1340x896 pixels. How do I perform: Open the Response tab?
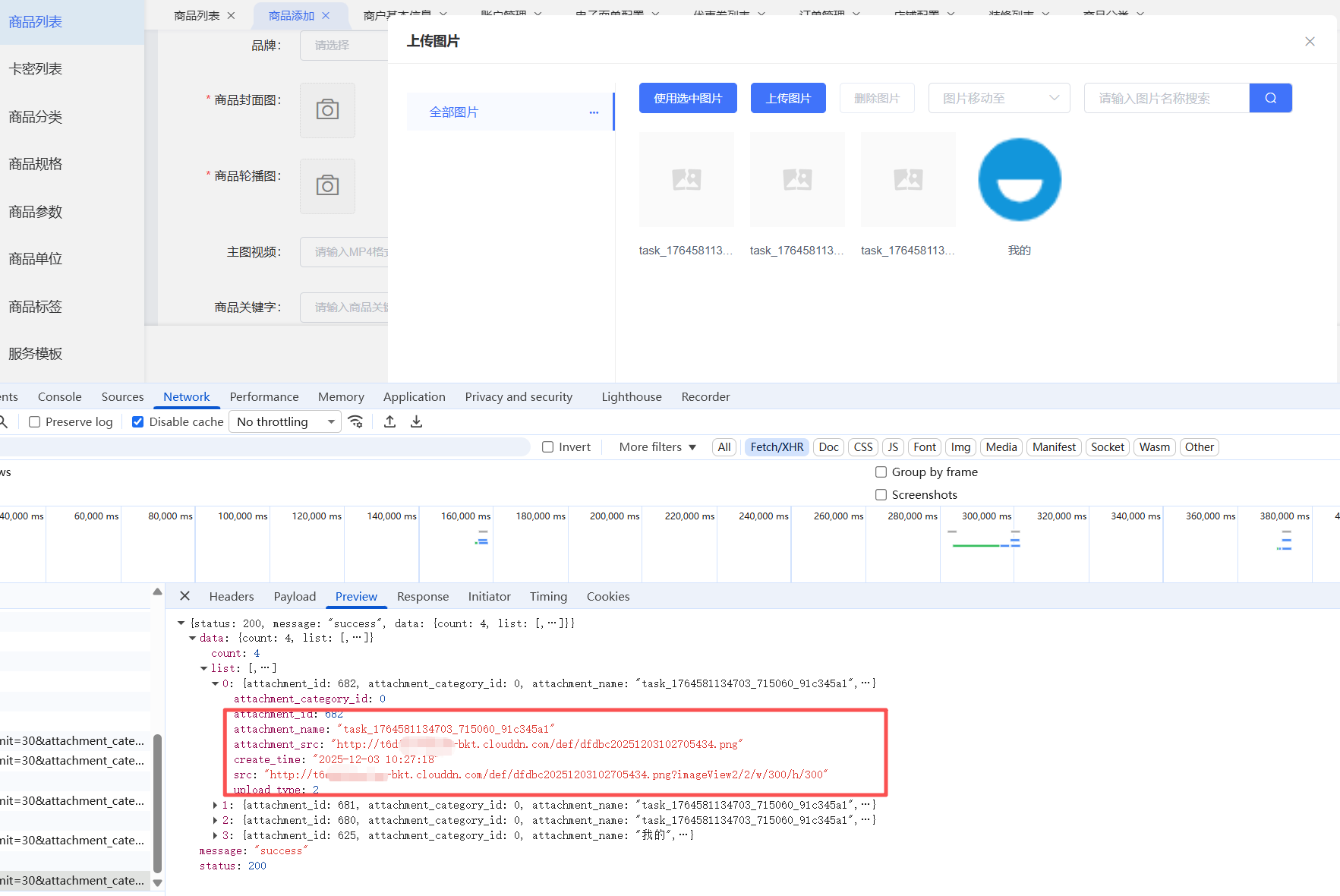pyautogui.click(x=422, y=596)
